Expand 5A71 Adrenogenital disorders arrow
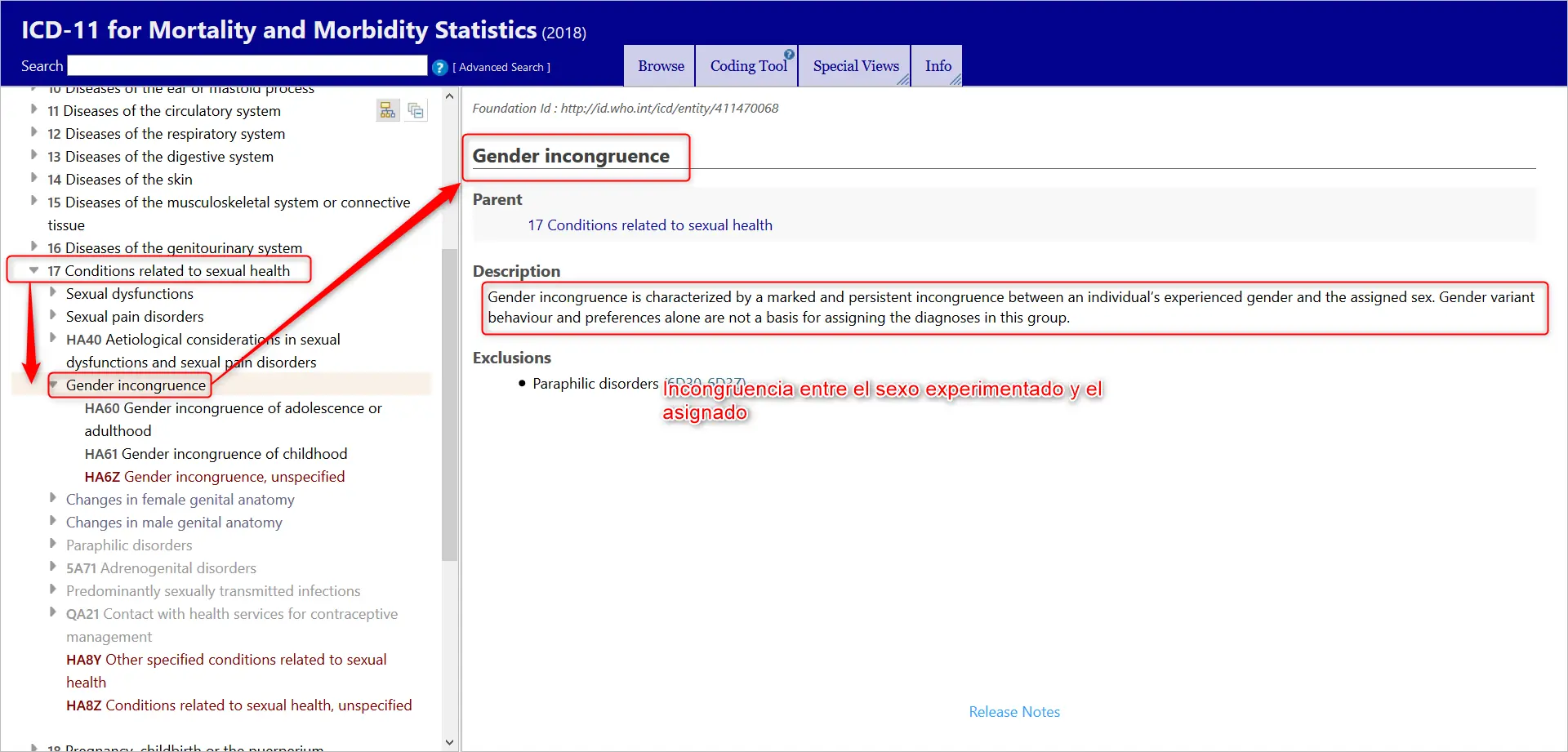Viewport: 1568px width, 752px height. 53,567
